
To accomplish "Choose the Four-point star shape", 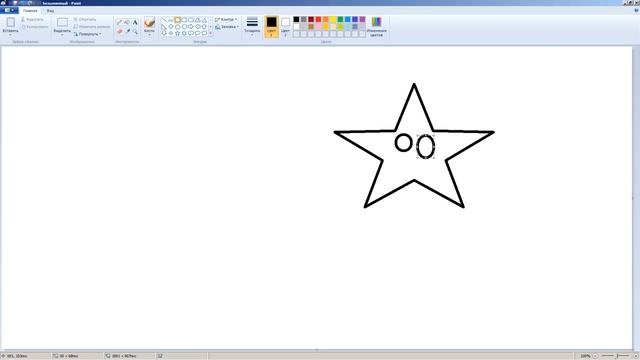I will (171, 33).
